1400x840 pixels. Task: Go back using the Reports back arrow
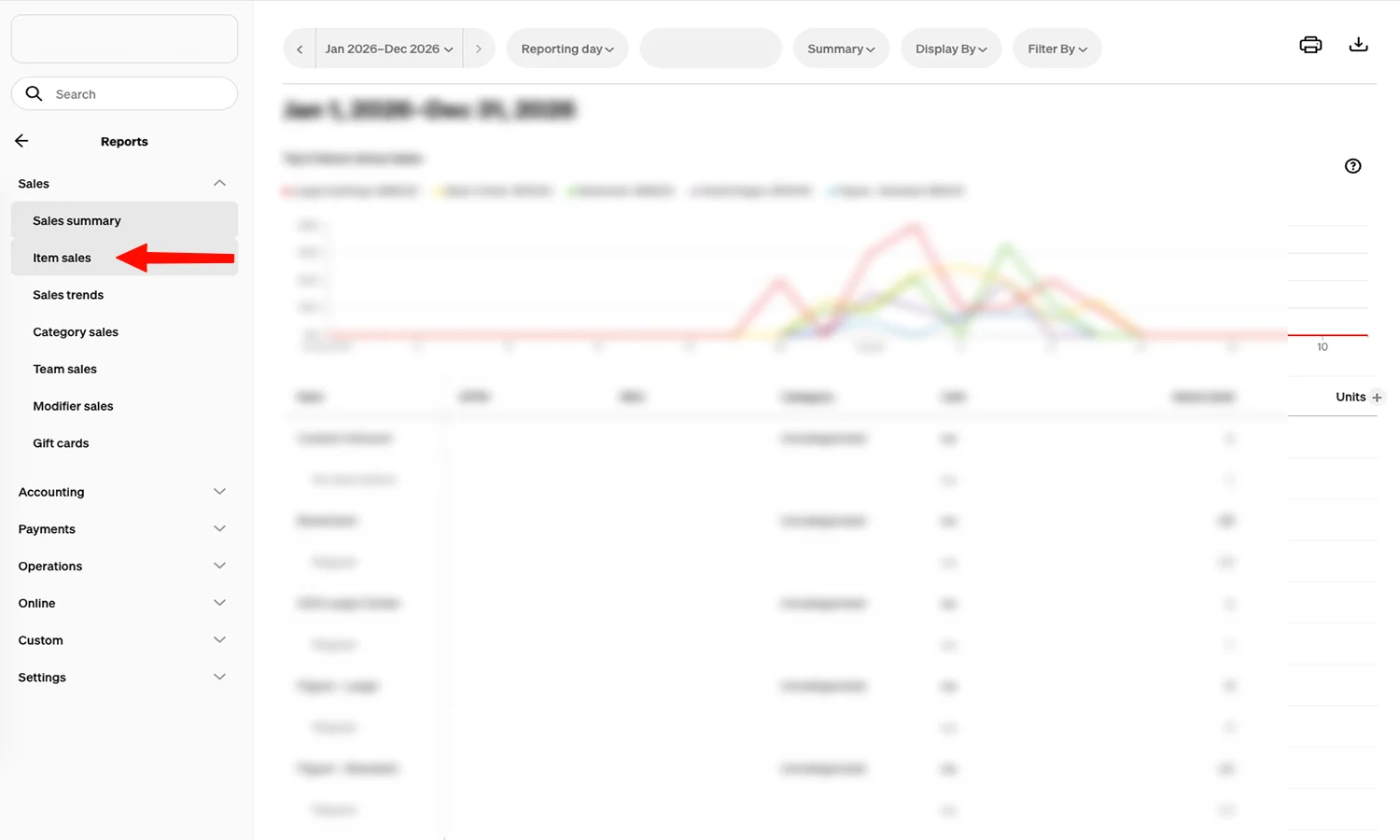click(21, 140)
